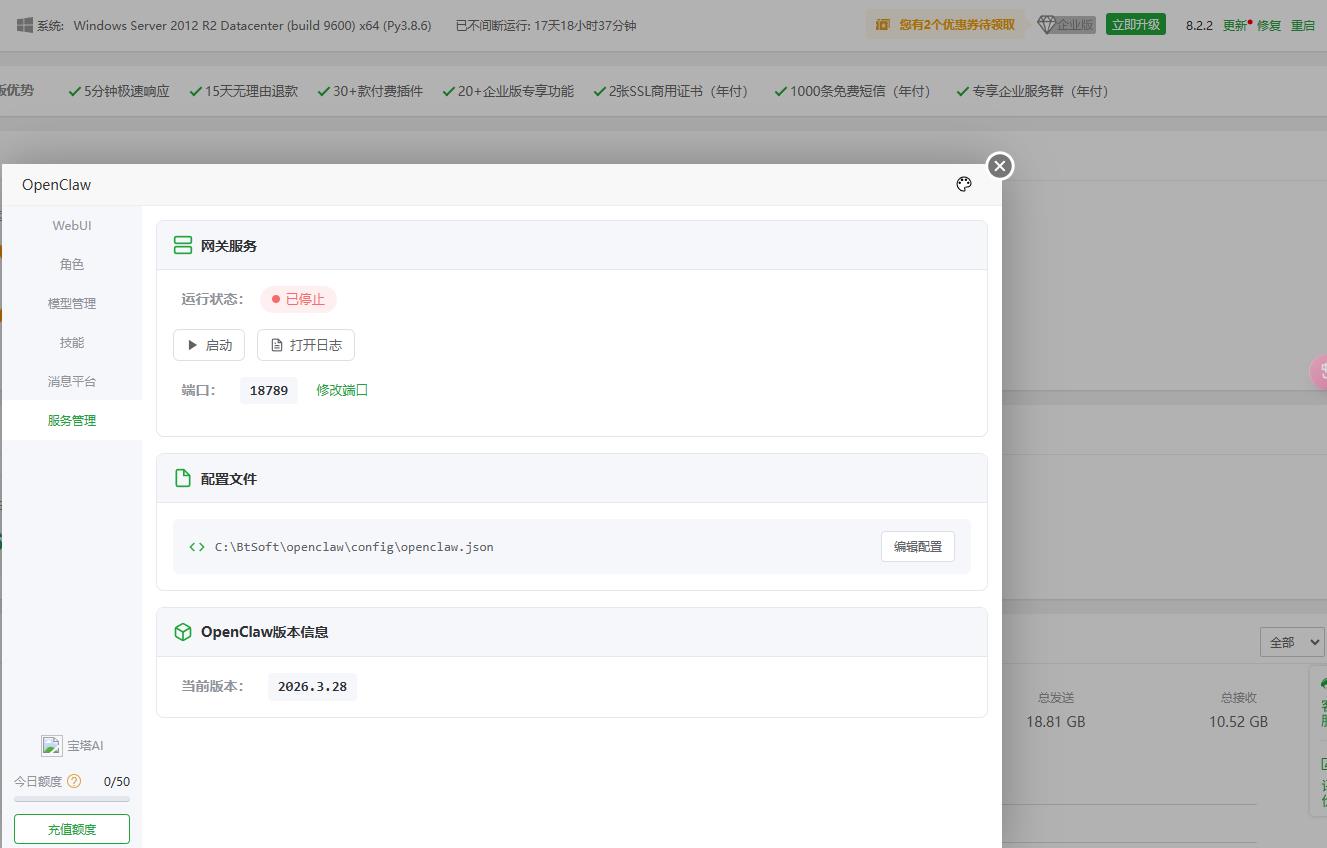This screenshot has width=1327, height=848.
Task: Click the daily quota progress bar
Action: (72, 799)
